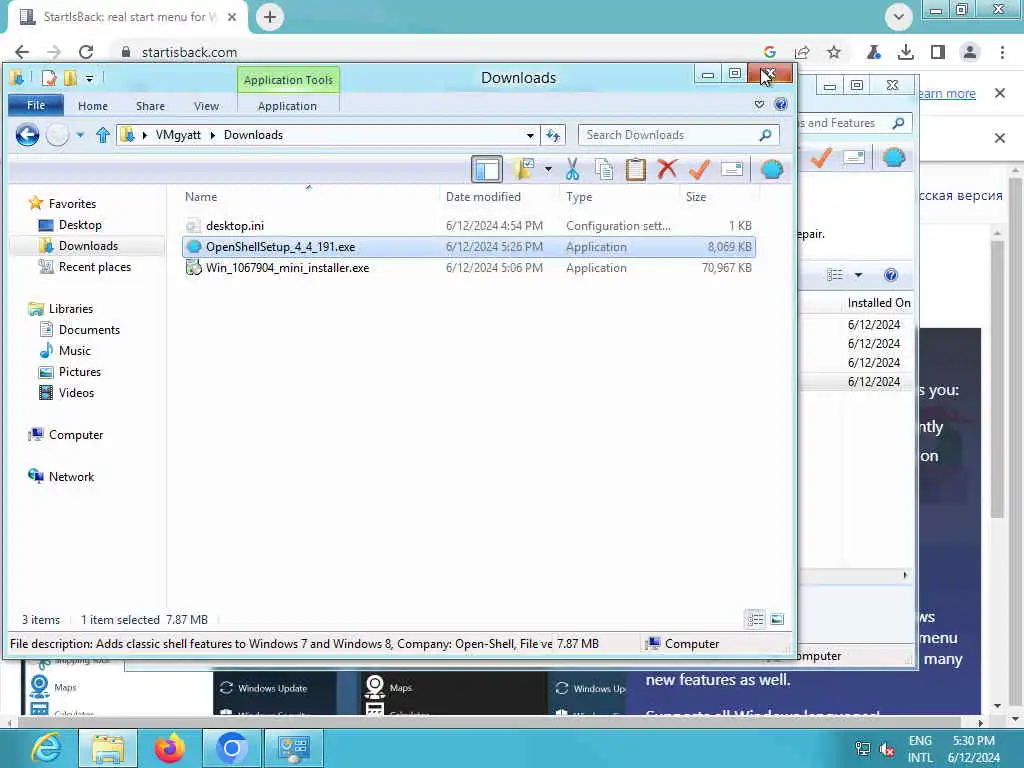Click the orange checkmark Properties icon in Downloads toolbar
Screen dimensions: 1024x768
[699, 170]
